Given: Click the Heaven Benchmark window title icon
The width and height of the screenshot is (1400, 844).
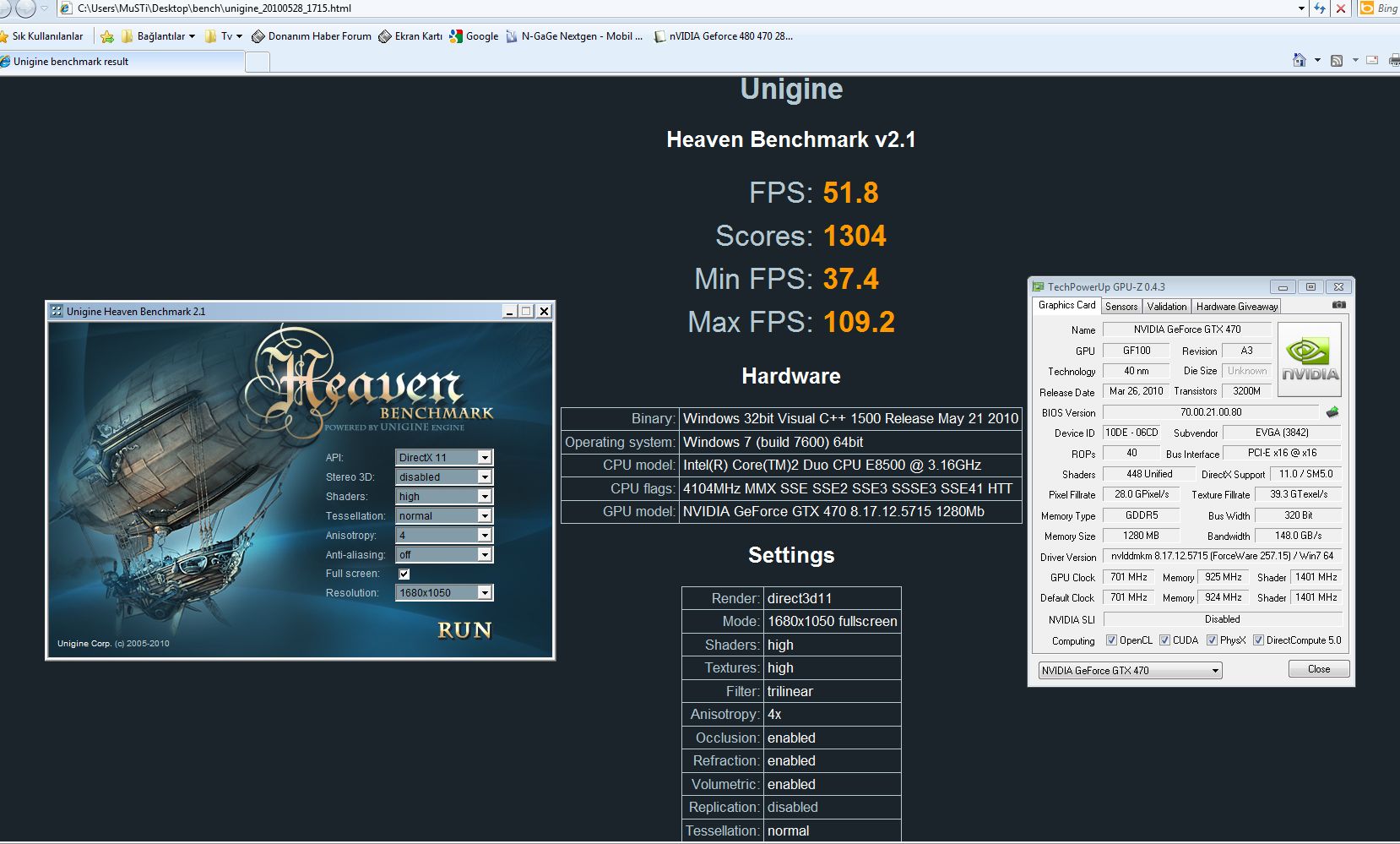Looking at the screenshot, I should (x=57, y=311).
